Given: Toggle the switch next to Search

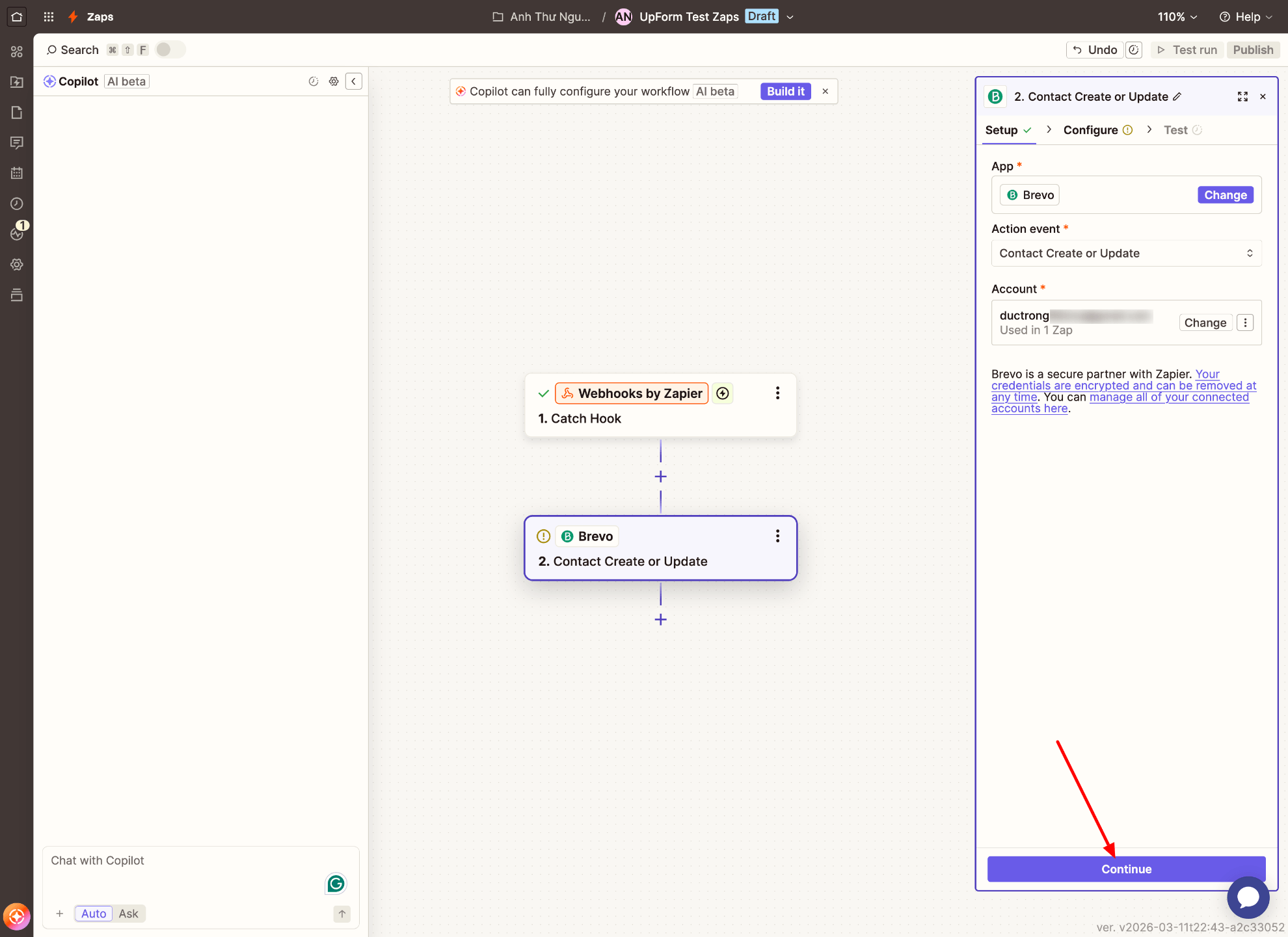Looking at the screenshot, I should click(x=170, y=49).
